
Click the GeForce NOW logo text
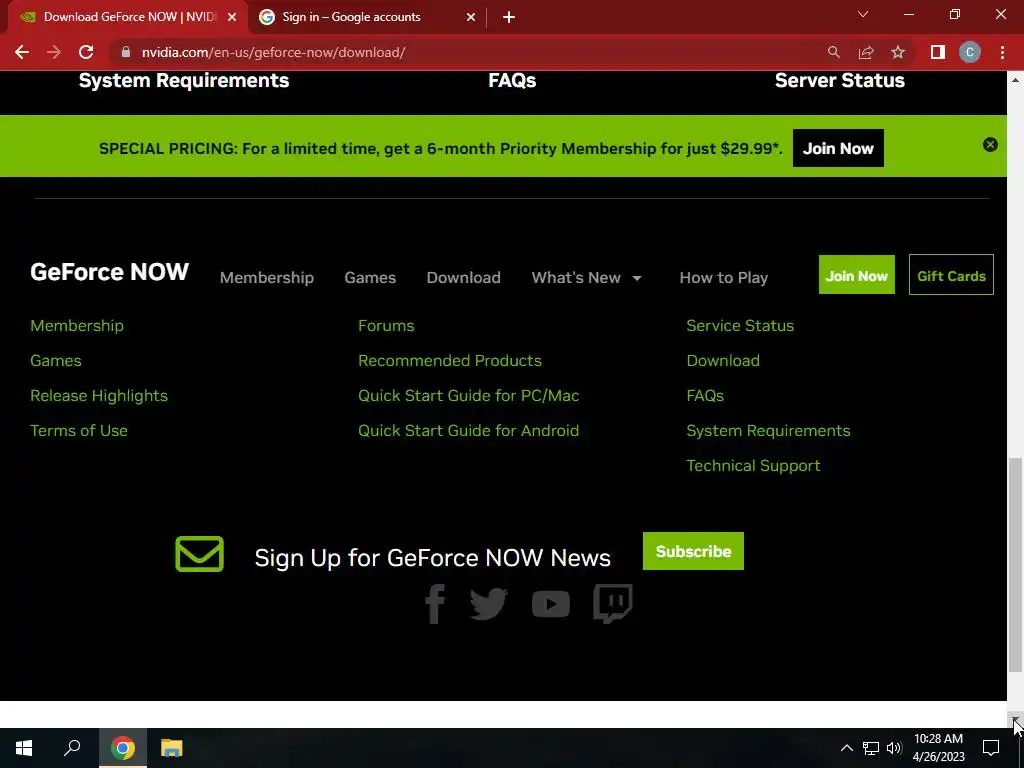[x=109, y=272]
